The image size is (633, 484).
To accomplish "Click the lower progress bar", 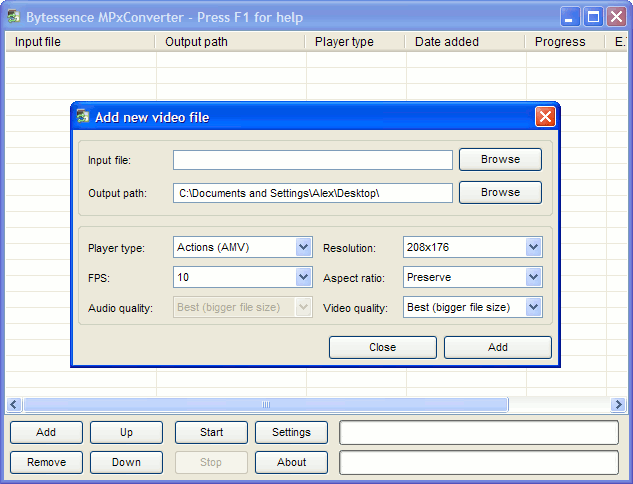I will click(x=479, y=462).
